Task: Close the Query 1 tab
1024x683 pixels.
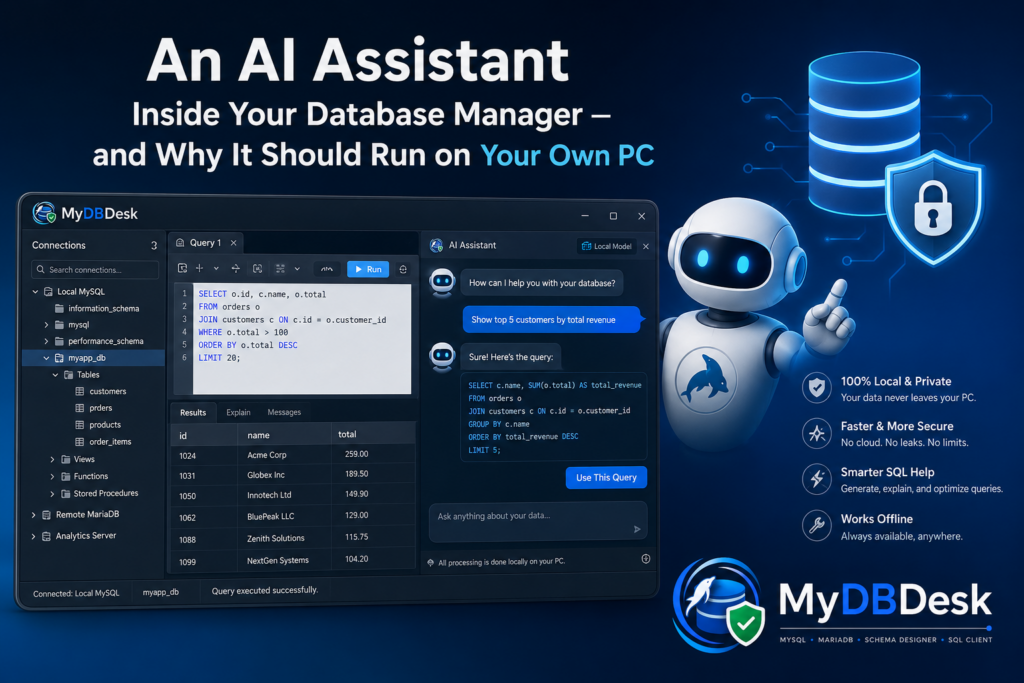Action: pyautogui.click(x=233, y=243)
